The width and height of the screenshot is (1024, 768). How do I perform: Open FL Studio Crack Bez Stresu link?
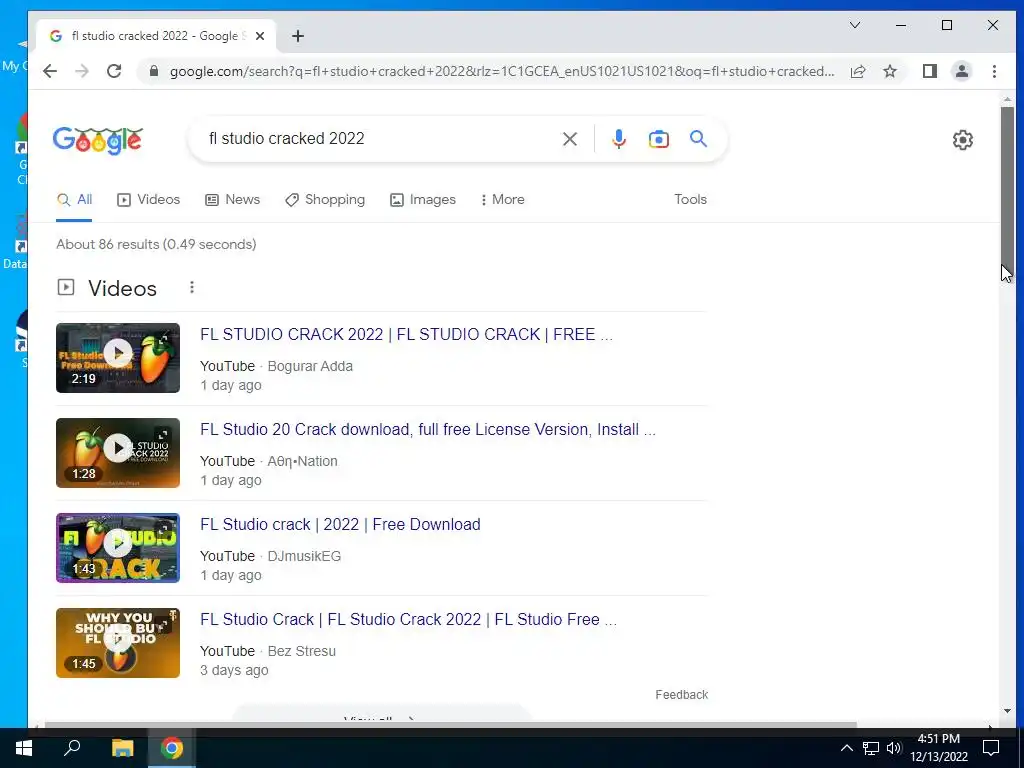click(x=408, y=619)
